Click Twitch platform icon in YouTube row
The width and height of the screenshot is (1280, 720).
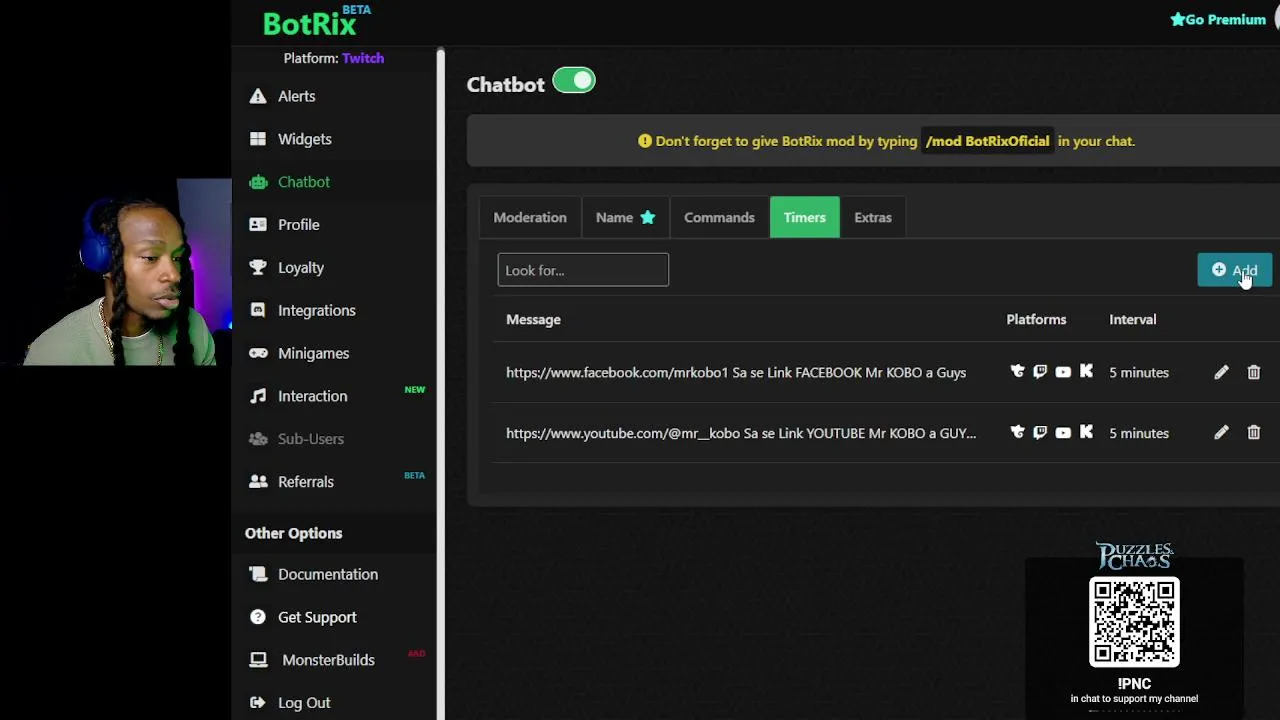1040,433
